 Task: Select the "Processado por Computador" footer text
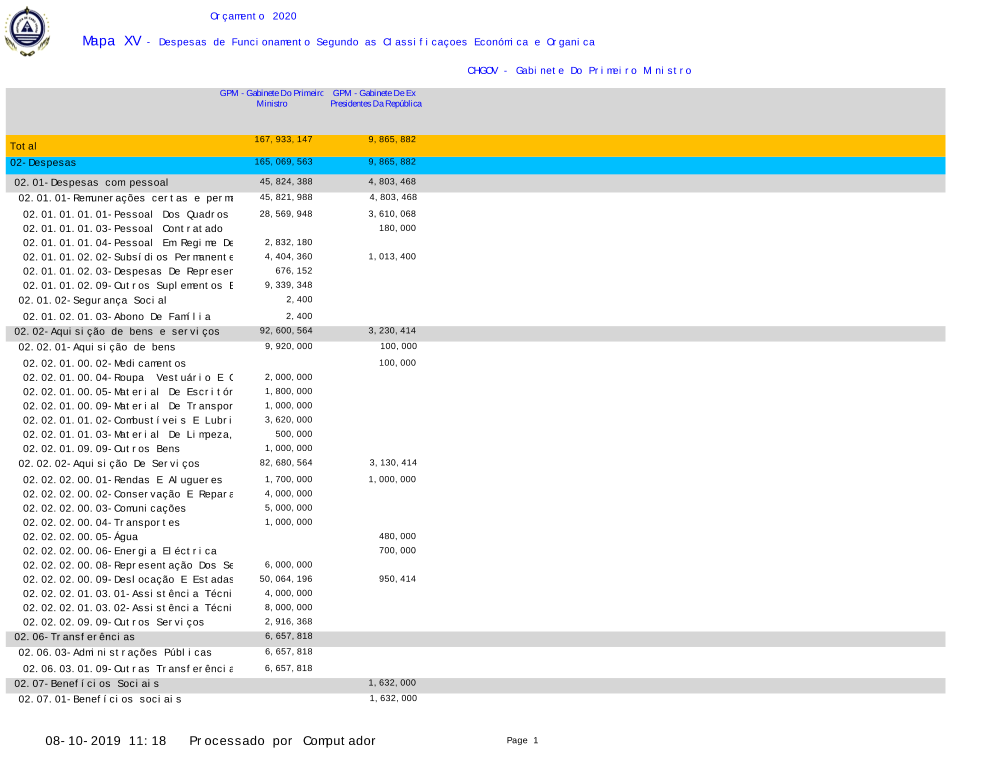point(282,741)
